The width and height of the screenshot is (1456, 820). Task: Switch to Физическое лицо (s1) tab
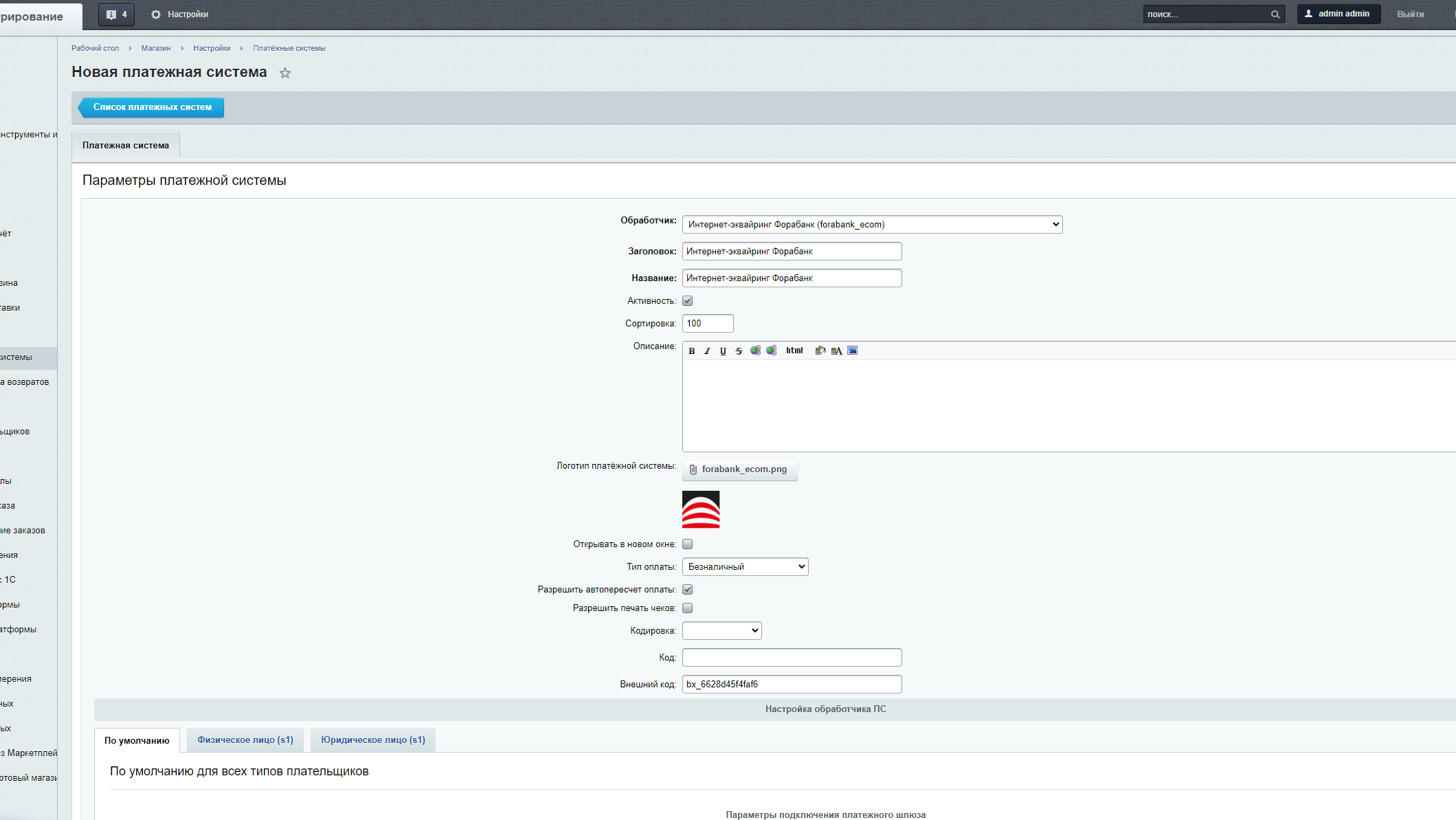(x=245, y=740)
